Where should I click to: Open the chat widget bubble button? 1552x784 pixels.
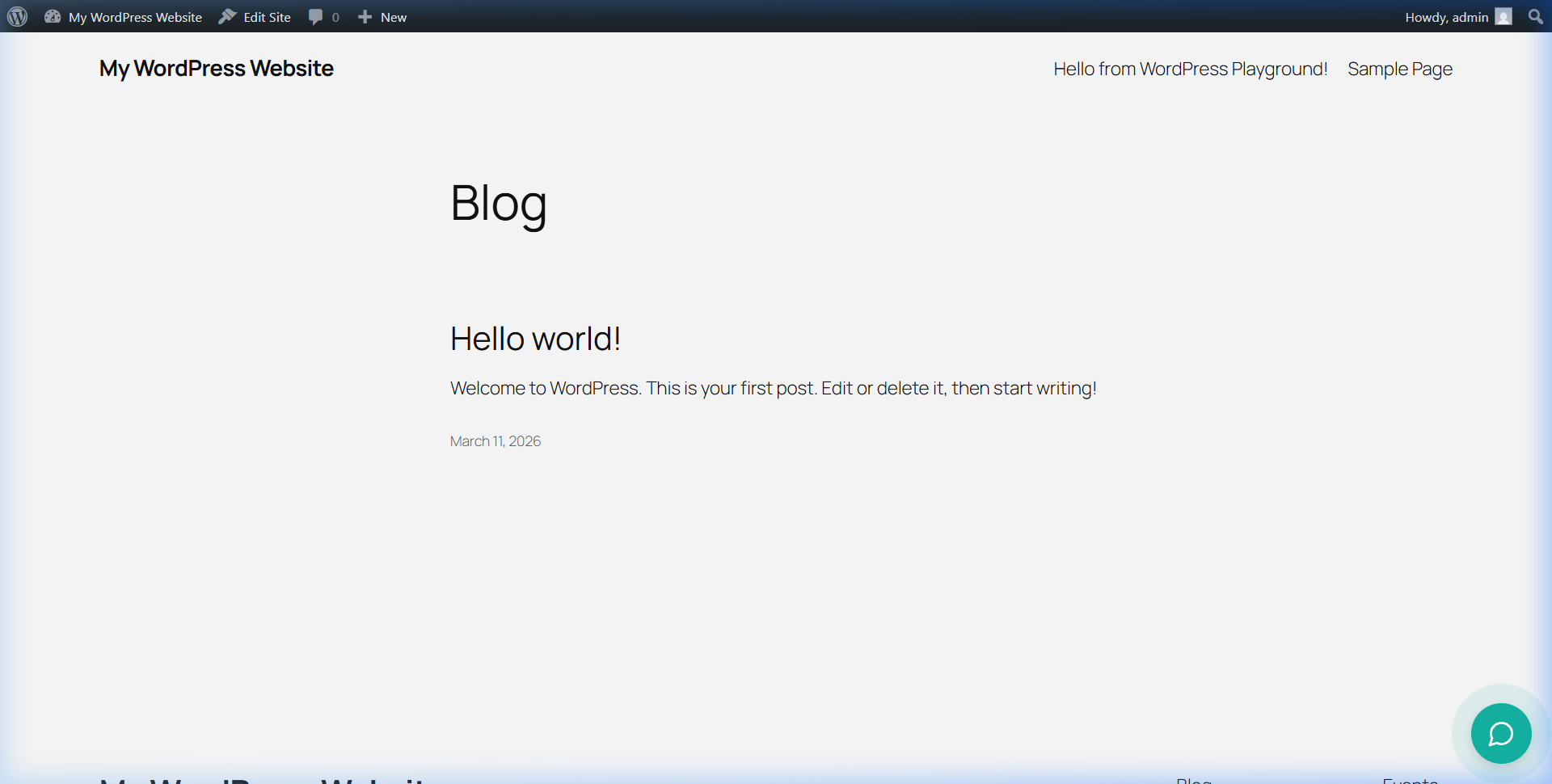1501,733
